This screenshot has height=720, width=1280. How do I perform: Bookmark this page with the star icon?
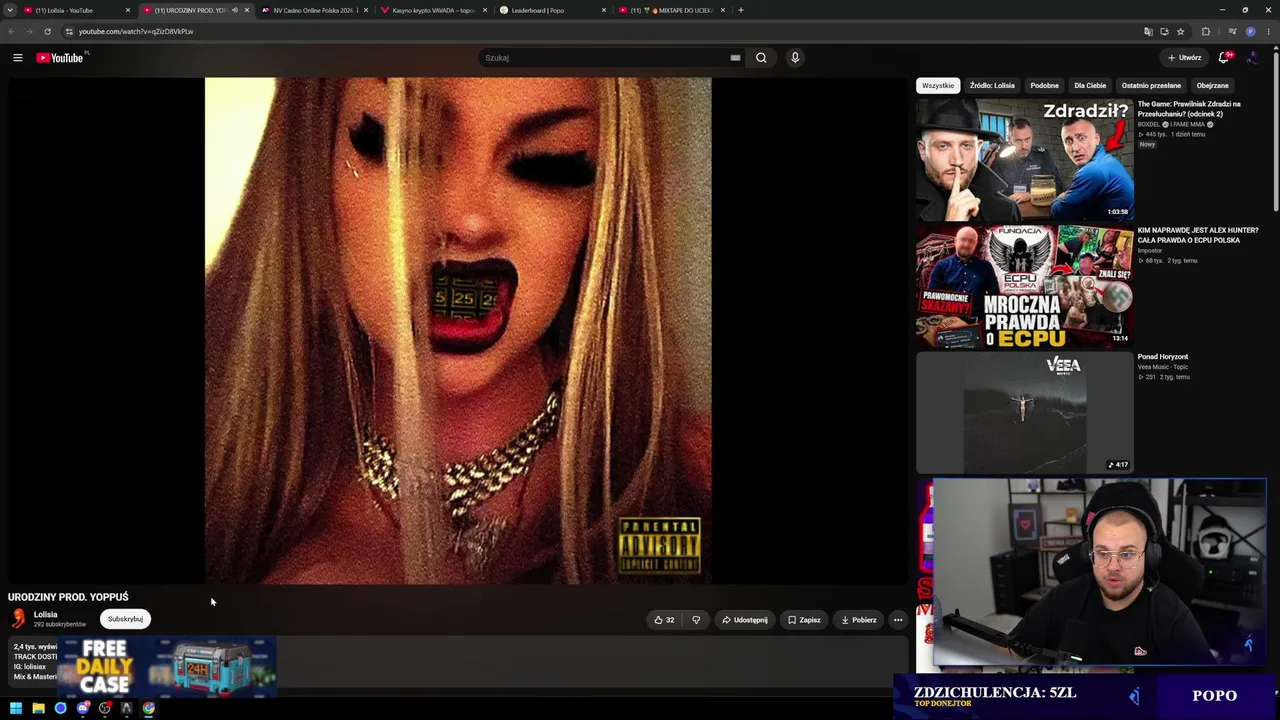pos(1180,31)
